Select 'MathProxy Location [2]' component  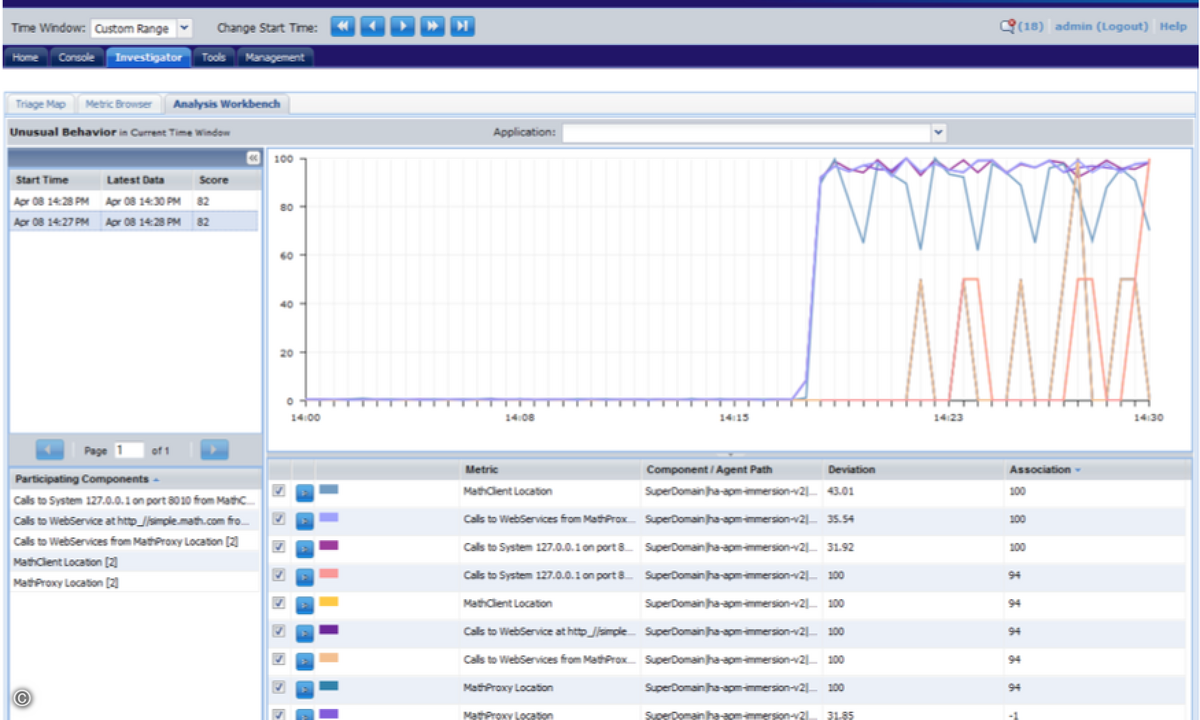pyautogui.click(x=136, y=582)
